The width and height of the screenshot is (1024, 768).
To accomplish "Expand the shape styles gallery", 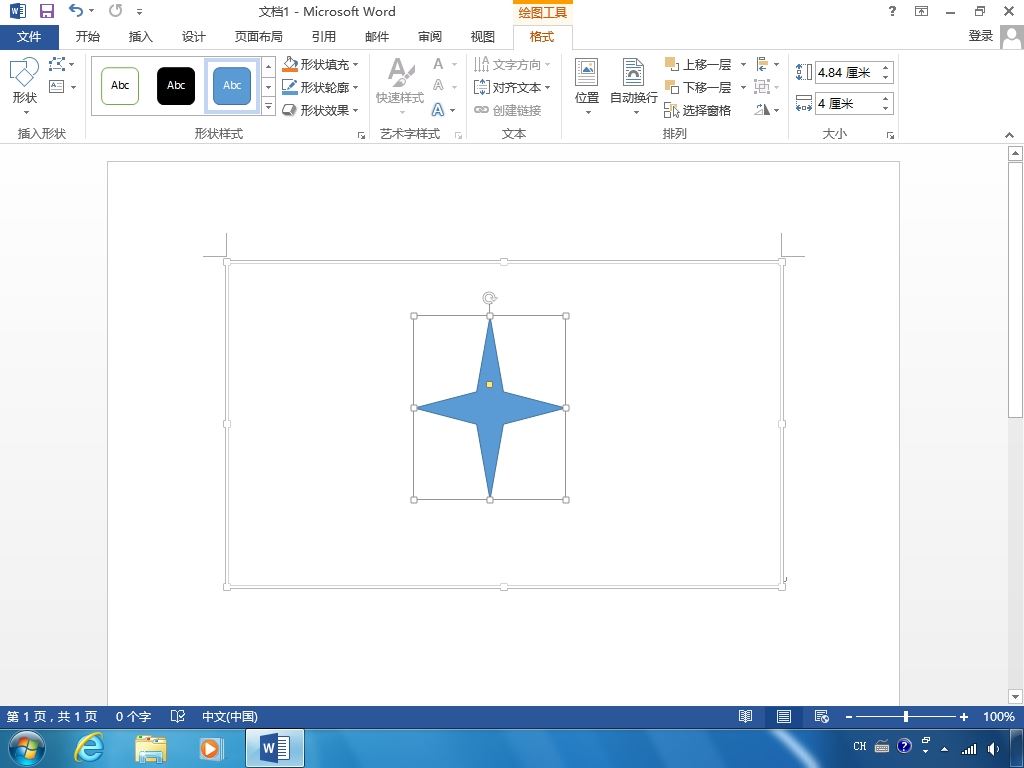I will 268,106.
